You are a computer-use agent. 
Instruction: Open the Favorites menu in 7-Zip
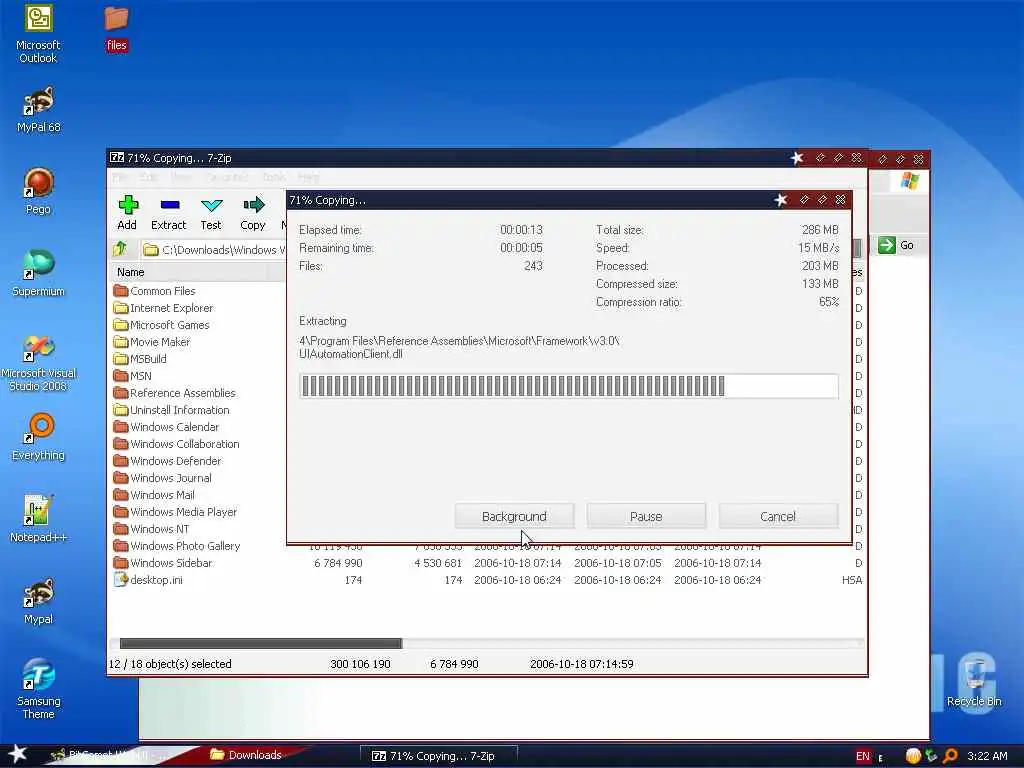[227, 177]
